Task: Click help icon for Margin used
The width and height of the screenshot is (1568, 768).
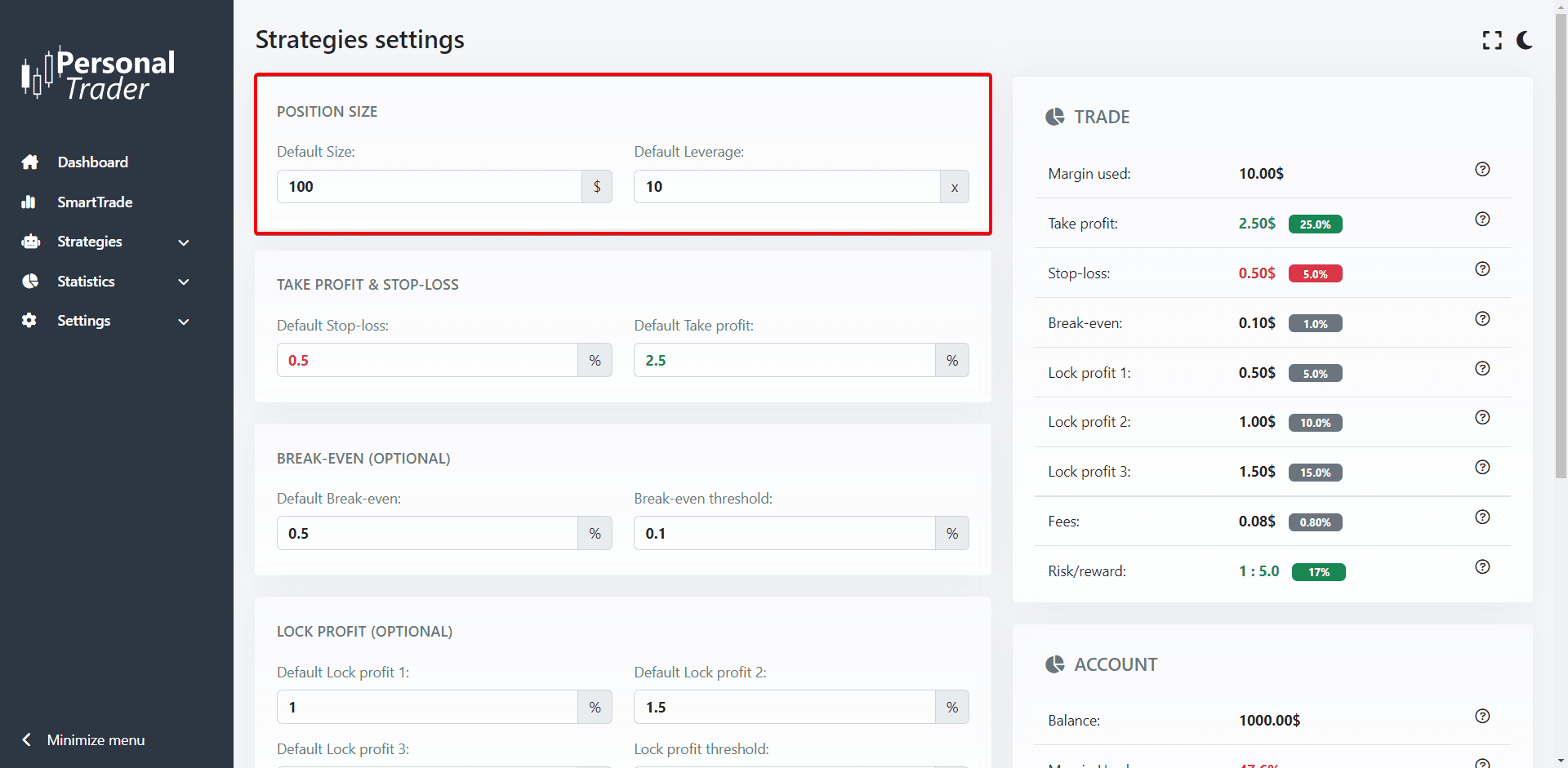Action: point(1482,170)
